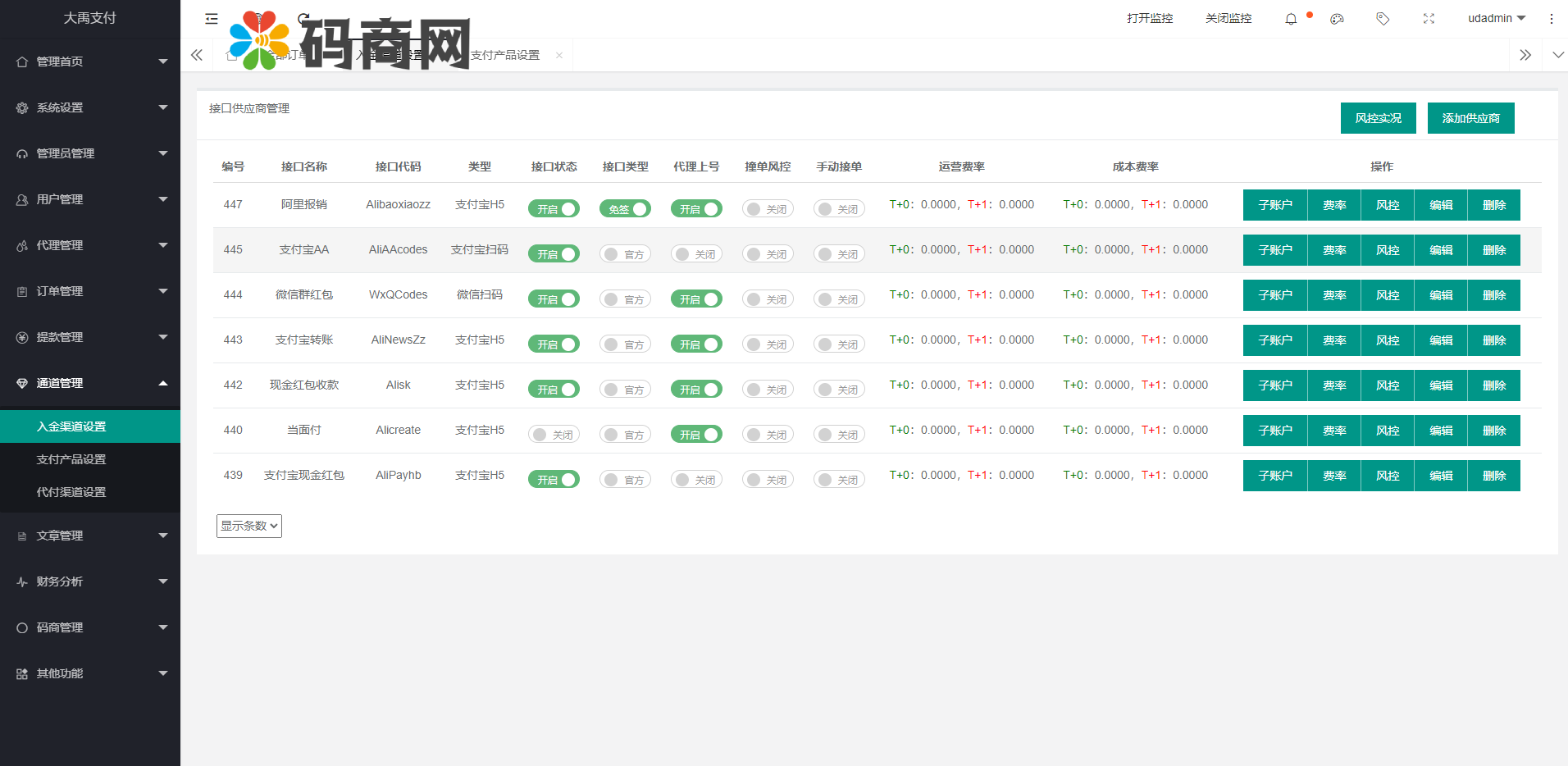Open 支付产品设置 in the sidebar
The height and width of the screenshot is (766, 1568).
click(x=71, y=459)
